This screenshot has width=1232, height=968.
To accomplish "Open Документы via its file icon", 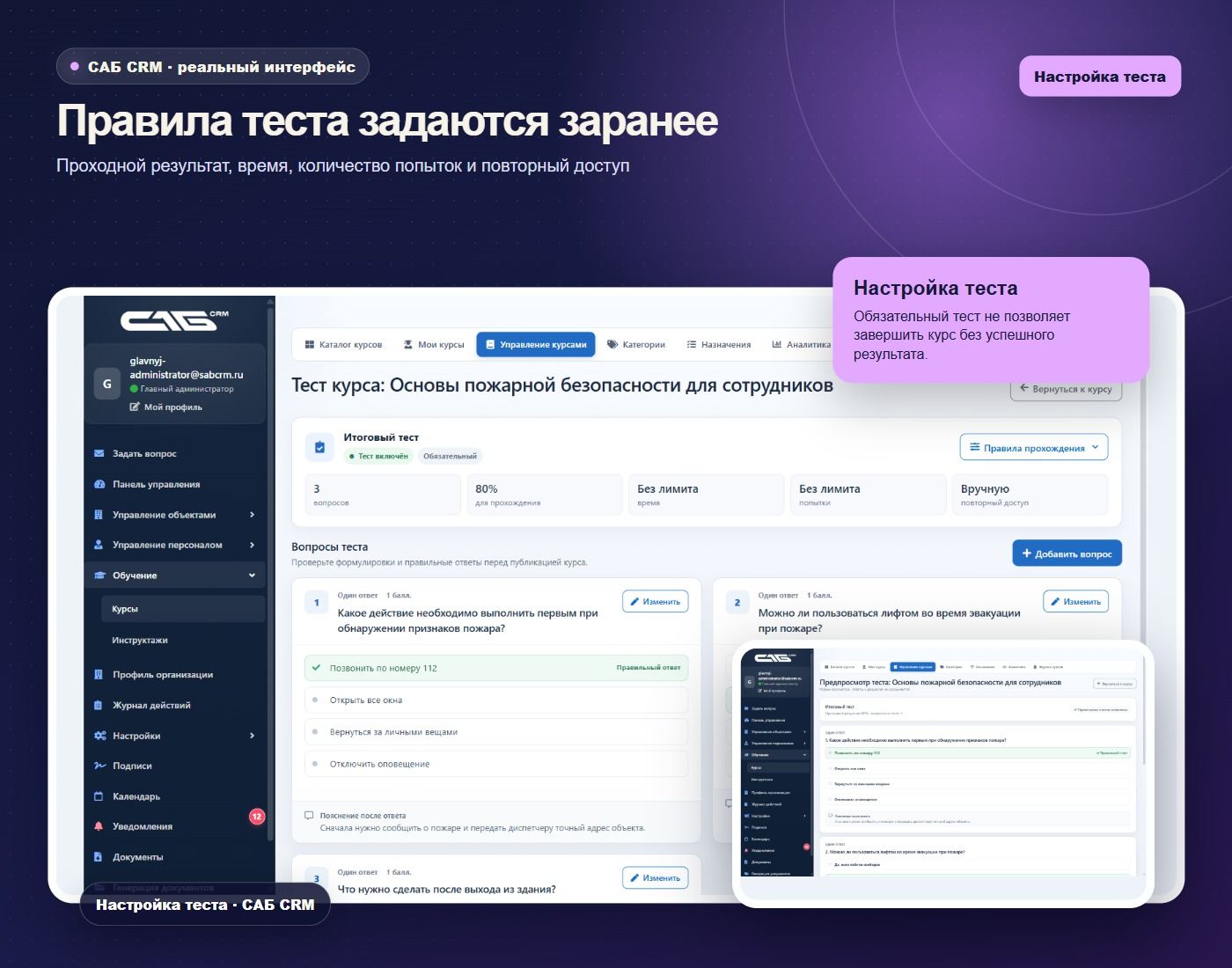I will [99, 858].
